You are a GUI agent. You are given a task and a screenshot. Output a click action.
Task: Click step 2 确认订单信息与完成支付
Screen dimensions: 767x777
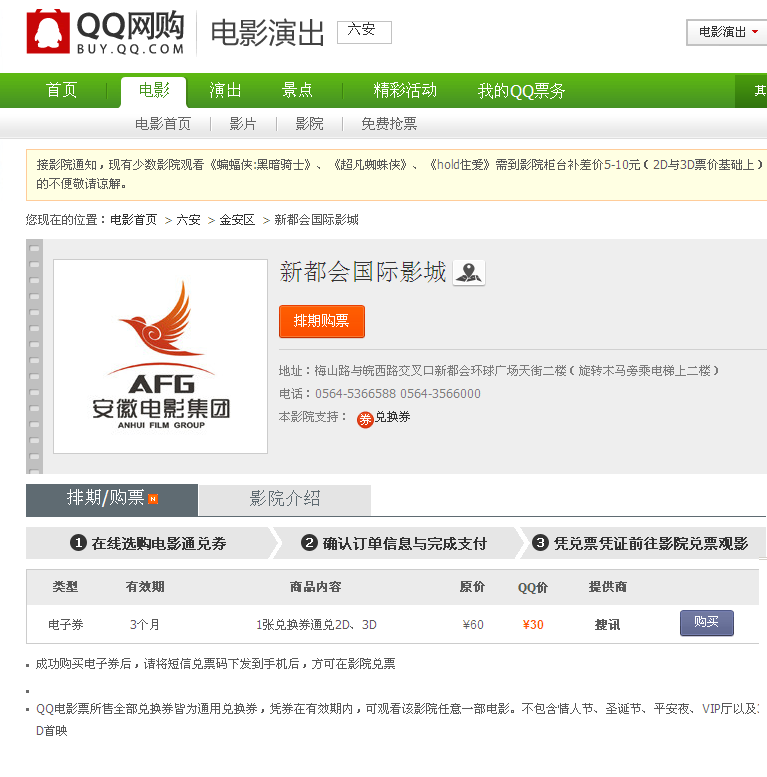click(394, 543)
